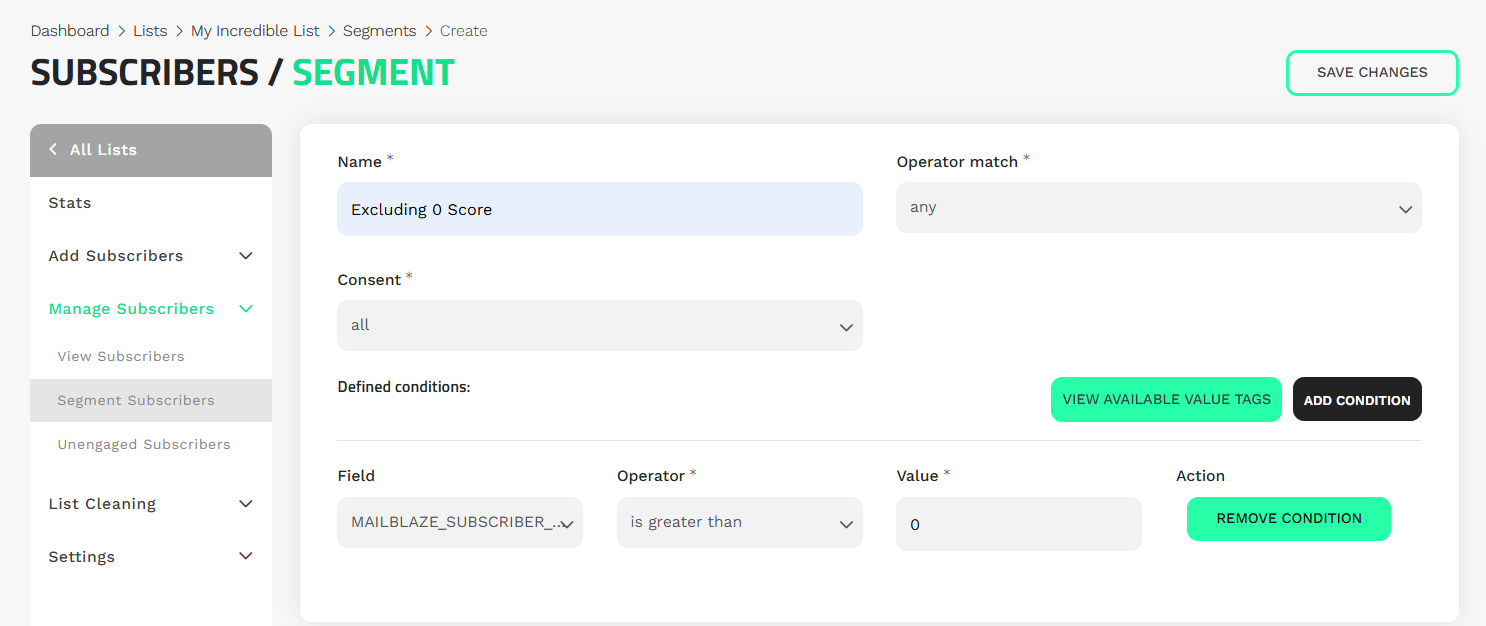This screenshot has width=1486, height=626.
Task: Expand the Settings sidebar section
Action: coord(246,557)
